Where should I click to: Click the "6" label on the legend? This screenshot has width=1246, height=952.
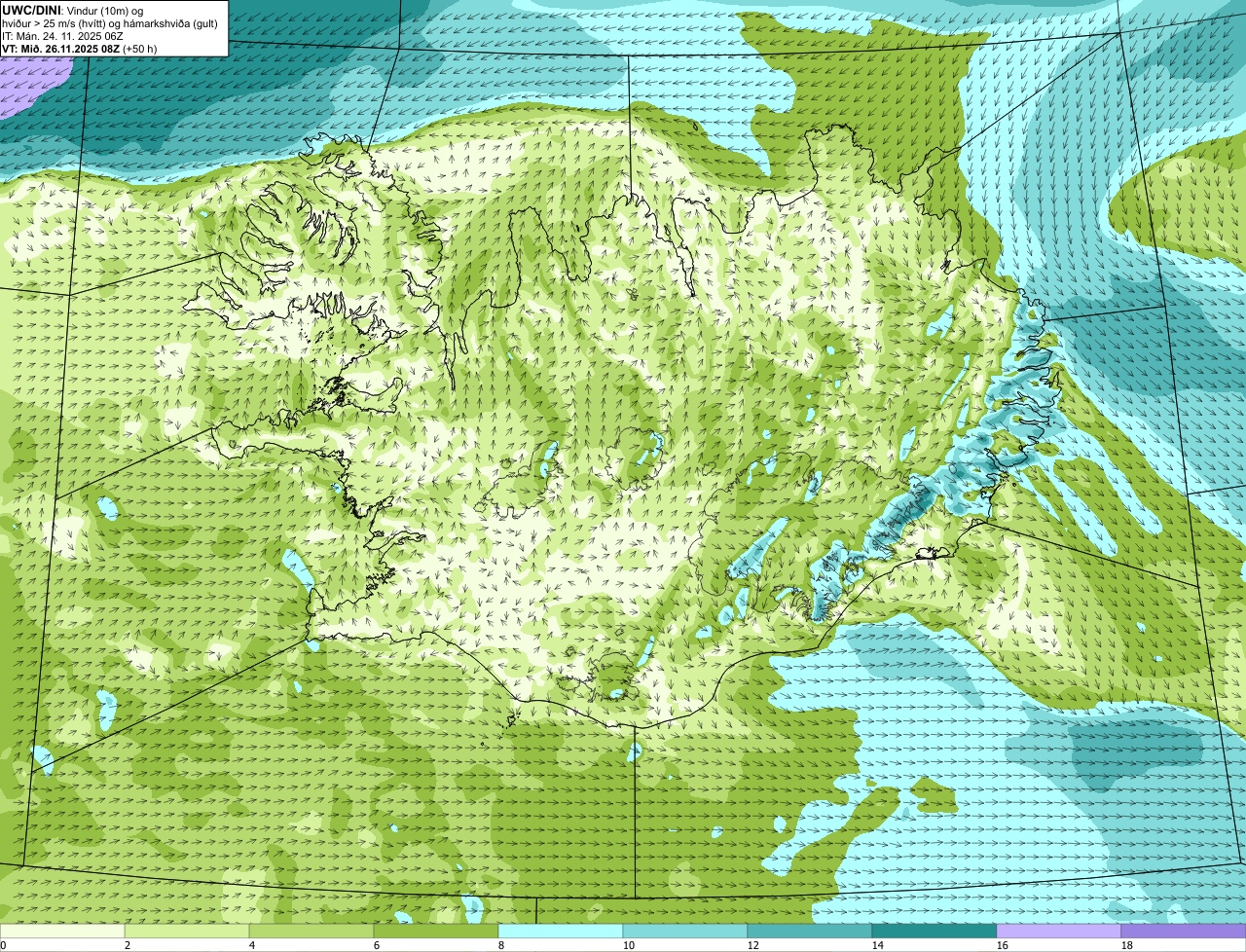coord(377,945)
